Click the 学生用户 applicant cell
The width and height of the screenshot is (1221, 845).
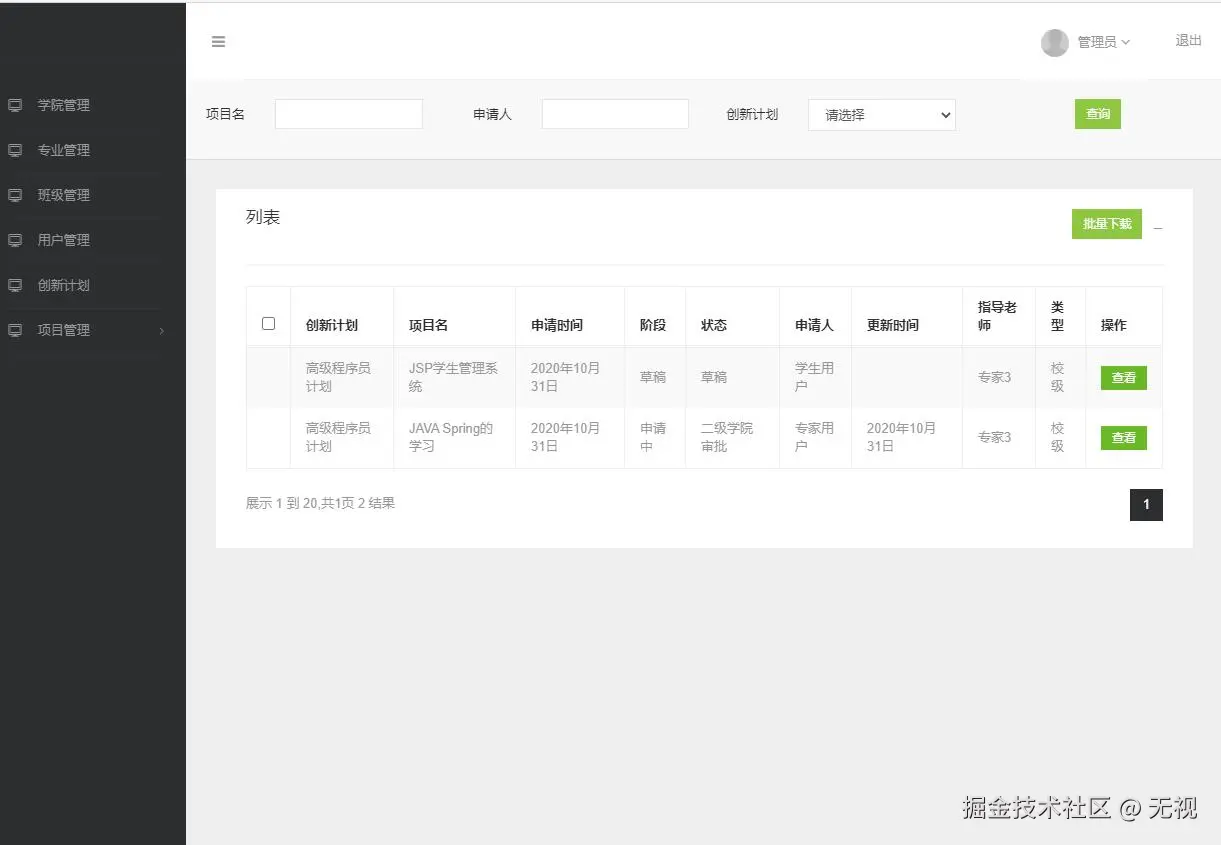(815, 377)
